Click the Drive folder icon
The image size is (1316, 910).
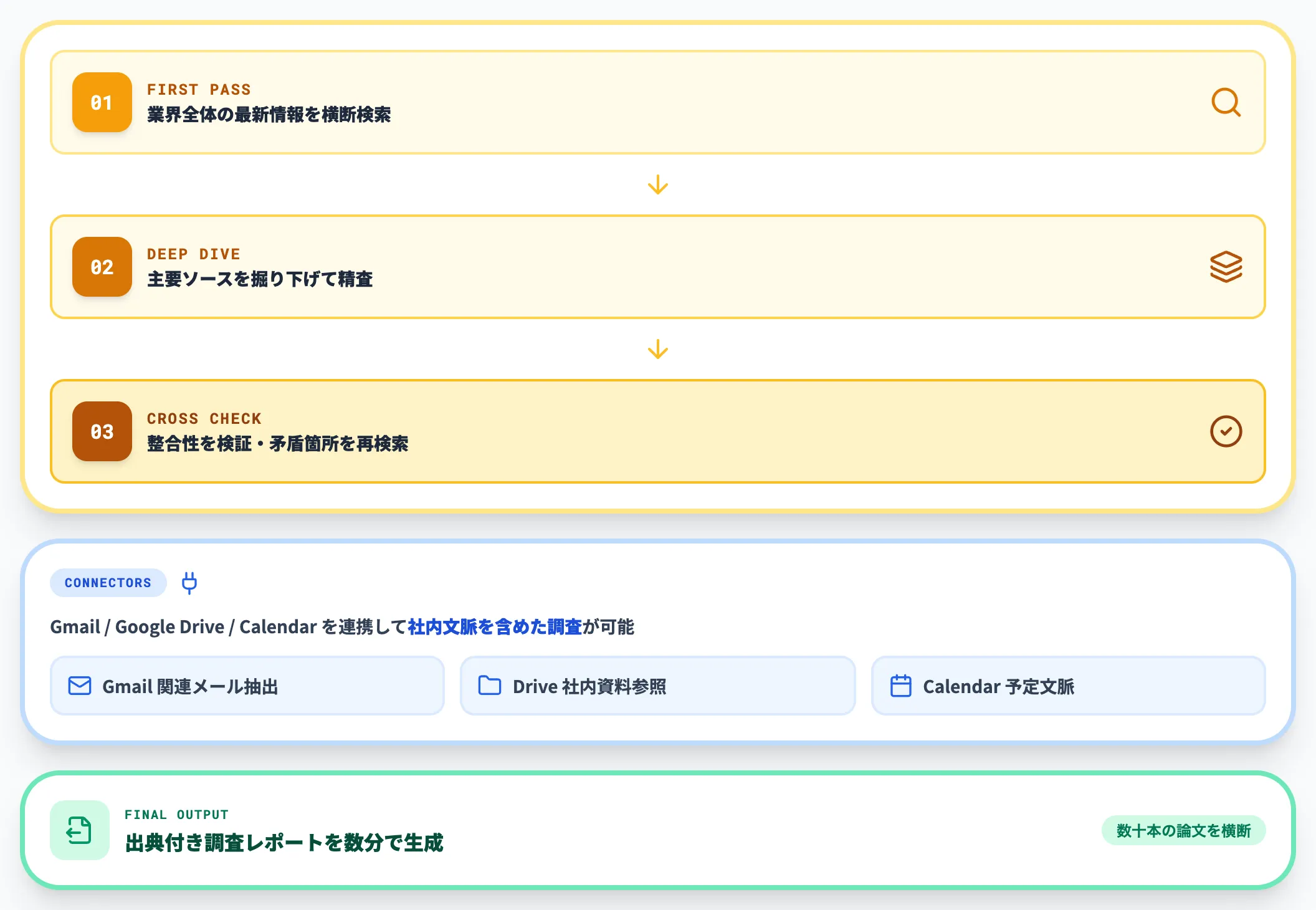coord(490,686)
